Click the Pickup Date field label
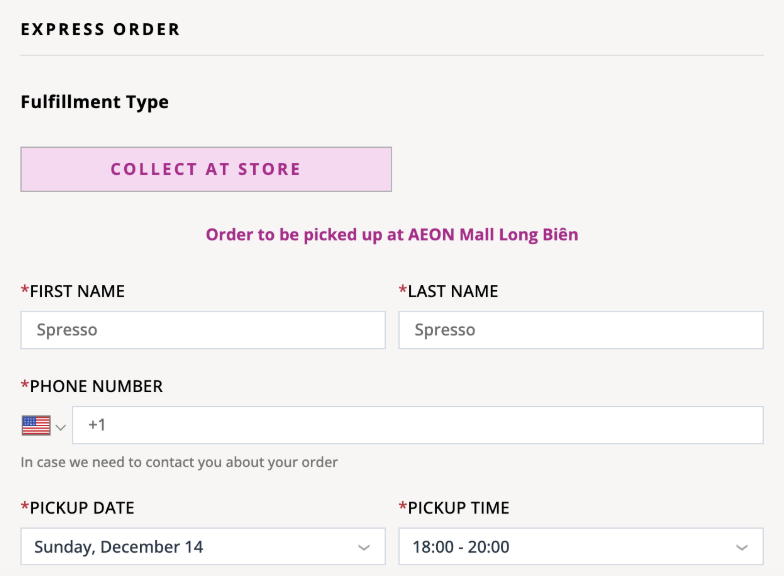This screenshot has width=784, height=576. pos(81,508)
